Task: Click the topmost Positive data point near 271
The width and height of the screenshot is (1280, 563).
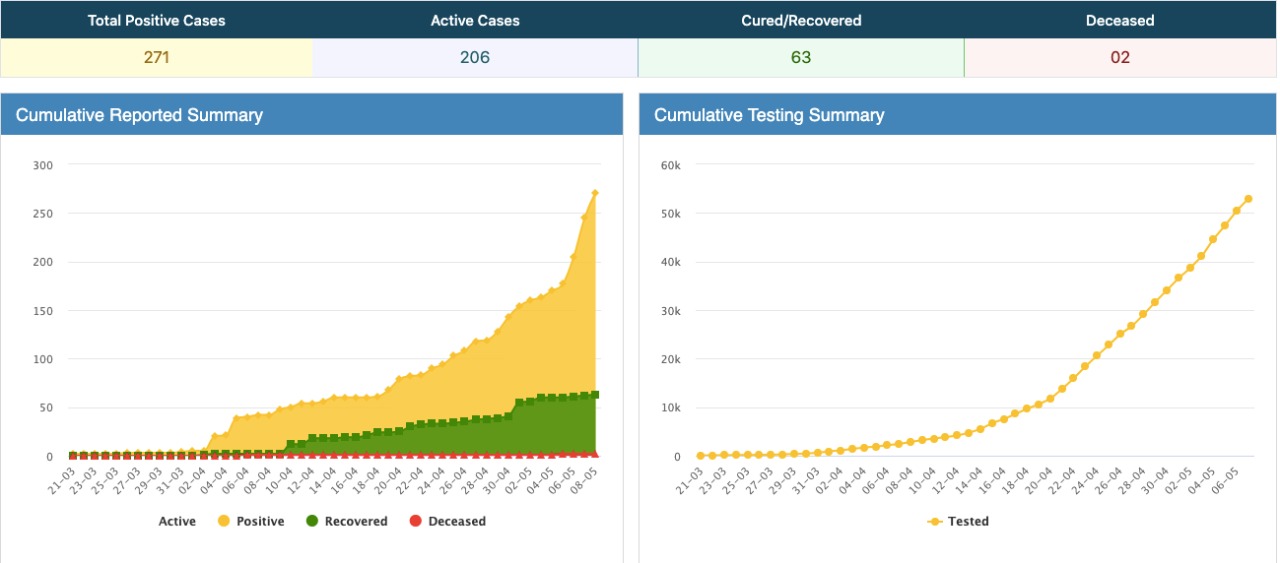Action: point(595,193)
